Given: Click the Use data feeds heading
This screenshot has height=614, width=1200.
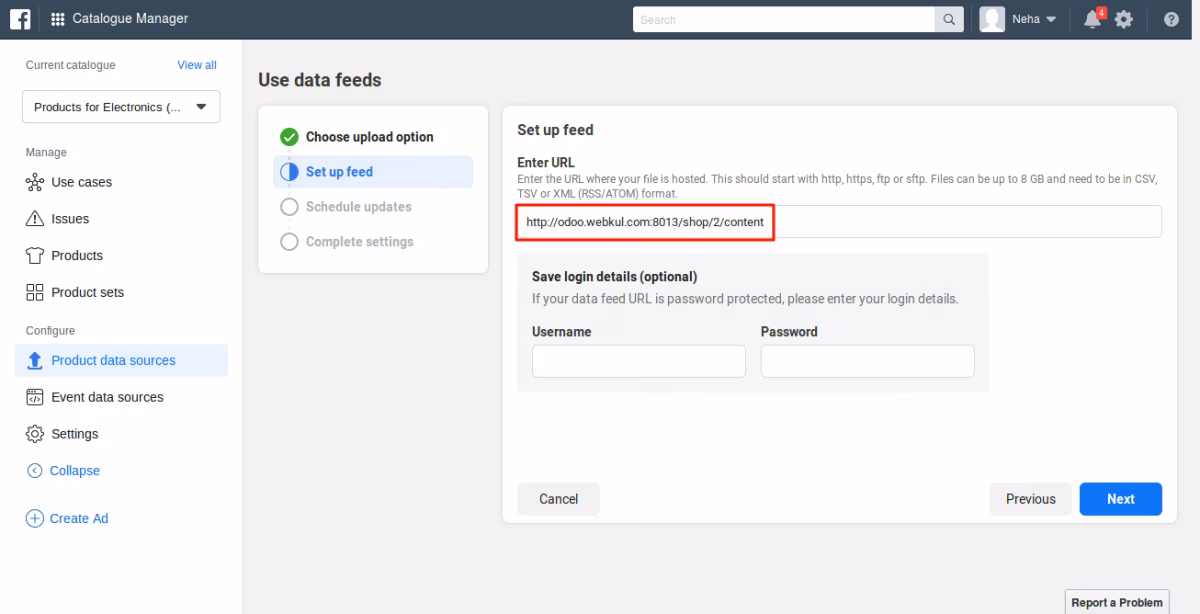Looking at the screenshot, I should tap(320, 80).
